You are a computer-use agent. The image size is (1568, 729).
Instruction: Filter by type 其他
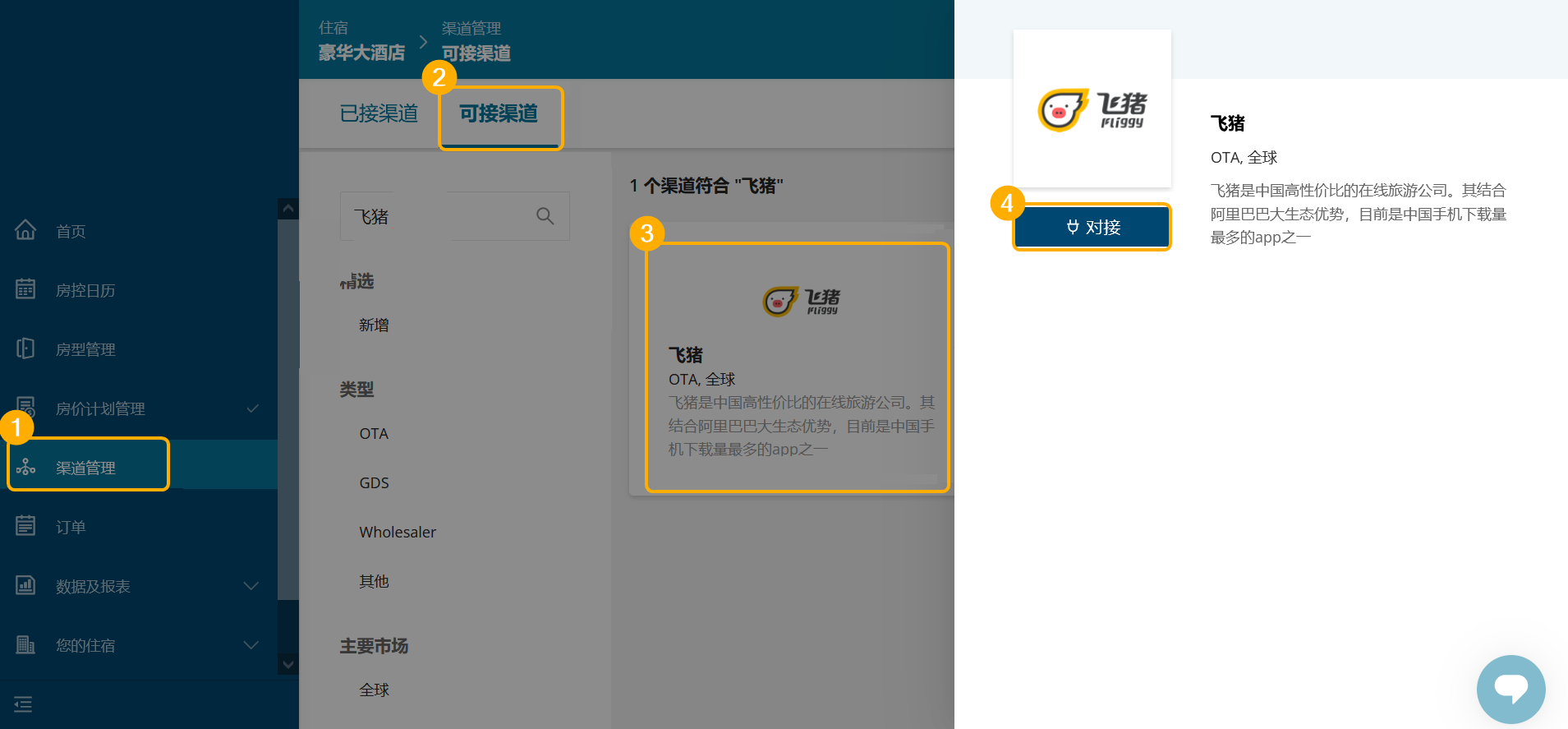pos(374,582)
